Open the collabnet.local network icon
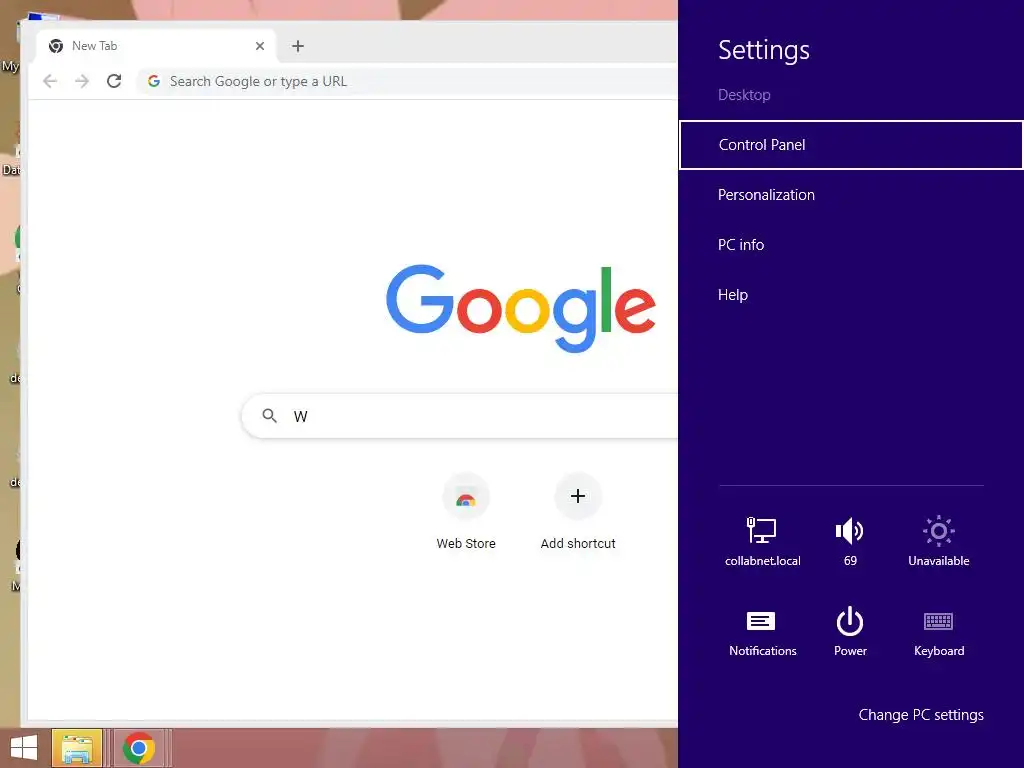The width and height of the screenshot is (1024, 768). 761,530
